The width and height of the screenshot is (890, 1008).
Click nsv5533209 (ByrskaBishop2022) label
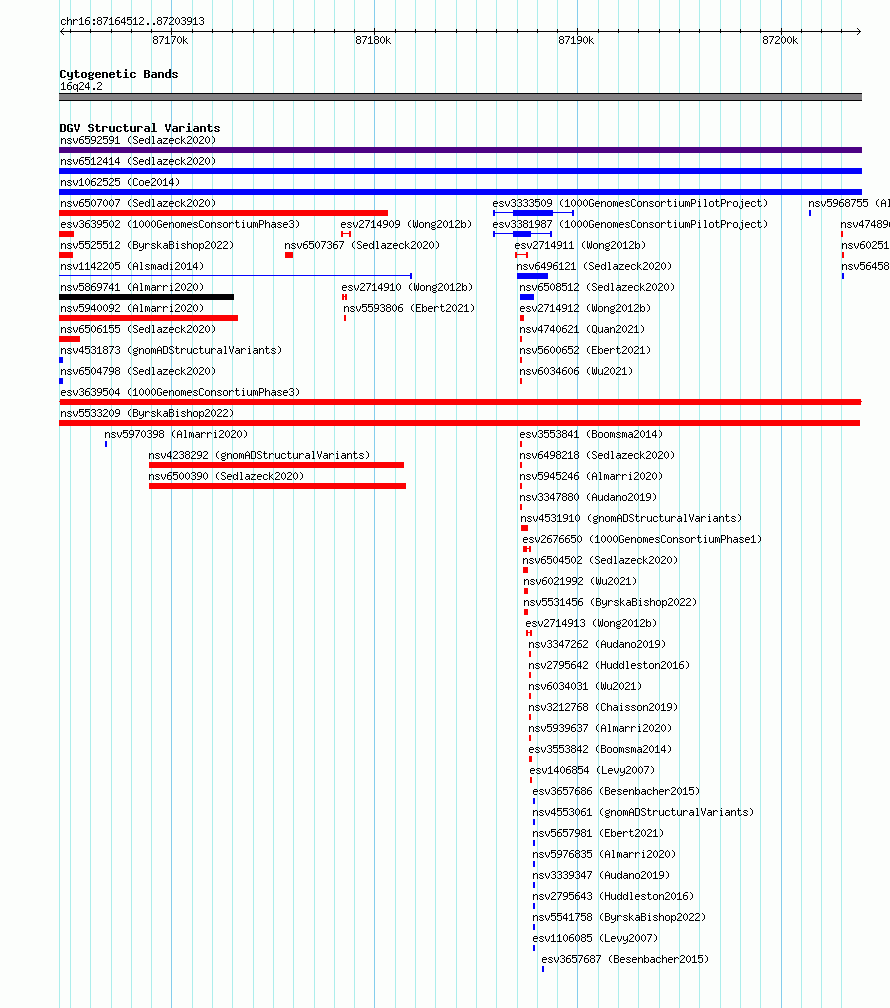[x=147, y=413]
